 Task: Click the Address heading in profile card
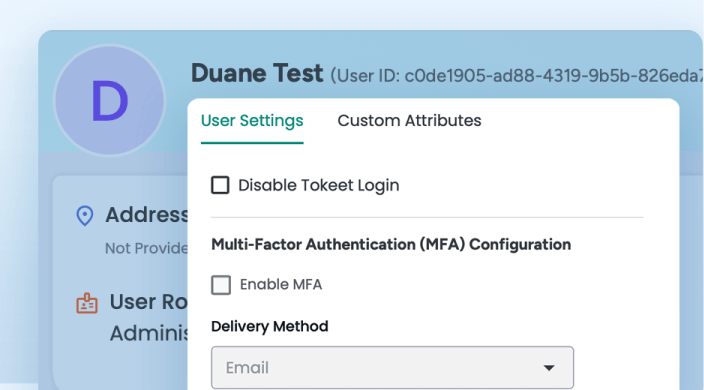[147, 215]
